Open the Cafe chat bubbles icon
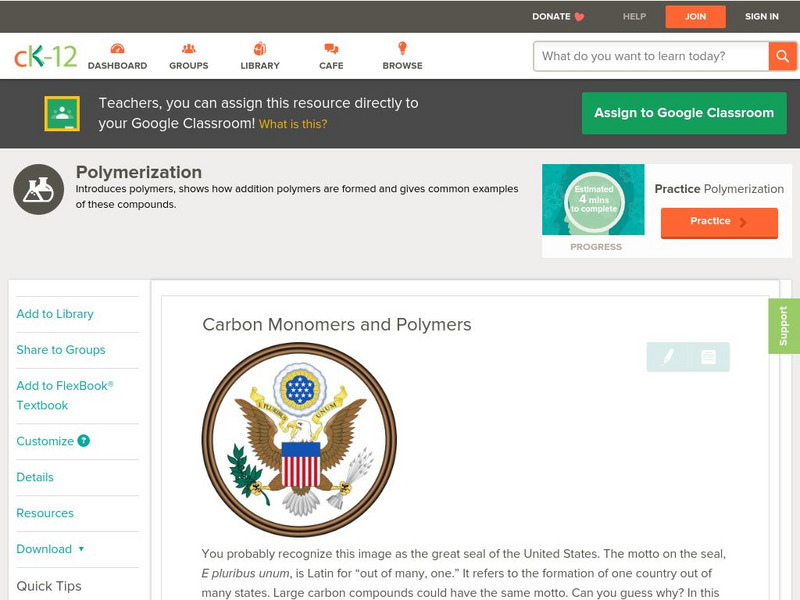Viewport: 800px width, 600px height. point(331,49)
